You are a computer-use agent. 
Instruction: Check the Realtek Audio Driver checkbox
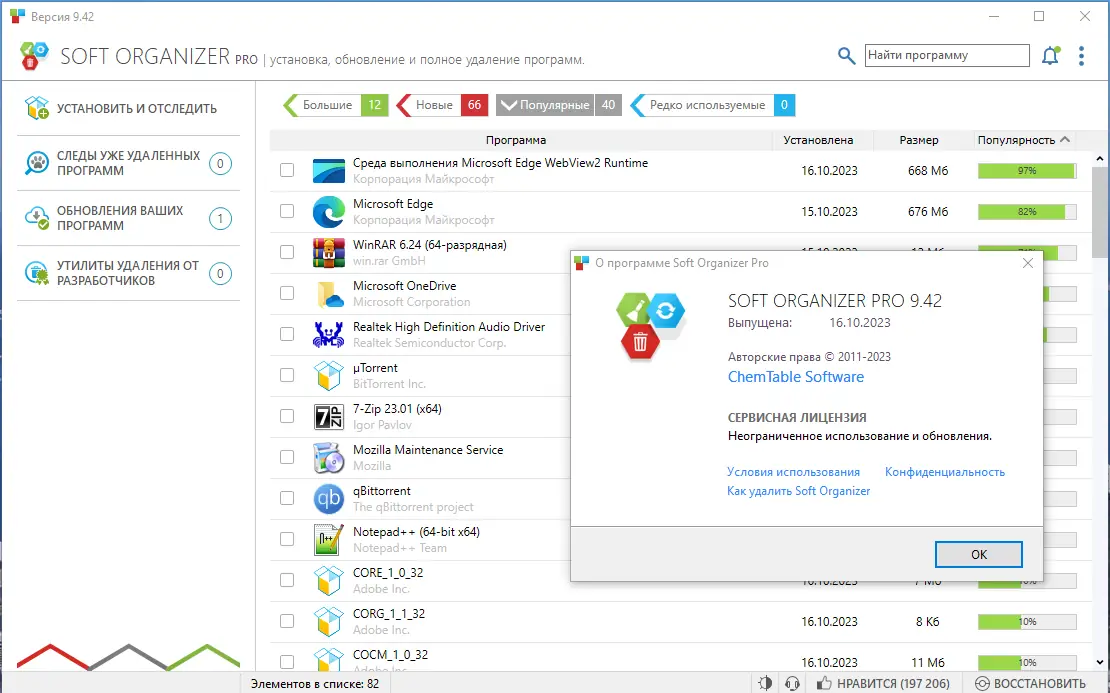[x=287, y=334]
